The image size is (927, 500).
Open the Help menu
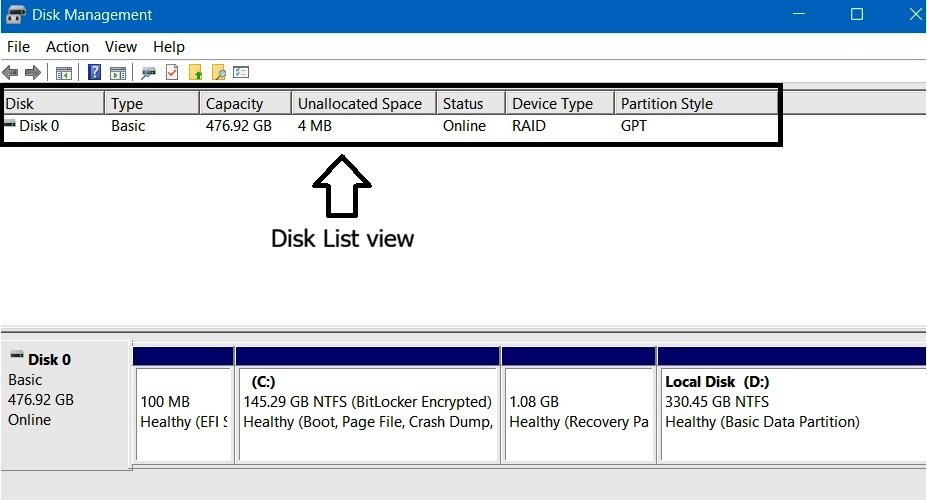click(169, 47)
